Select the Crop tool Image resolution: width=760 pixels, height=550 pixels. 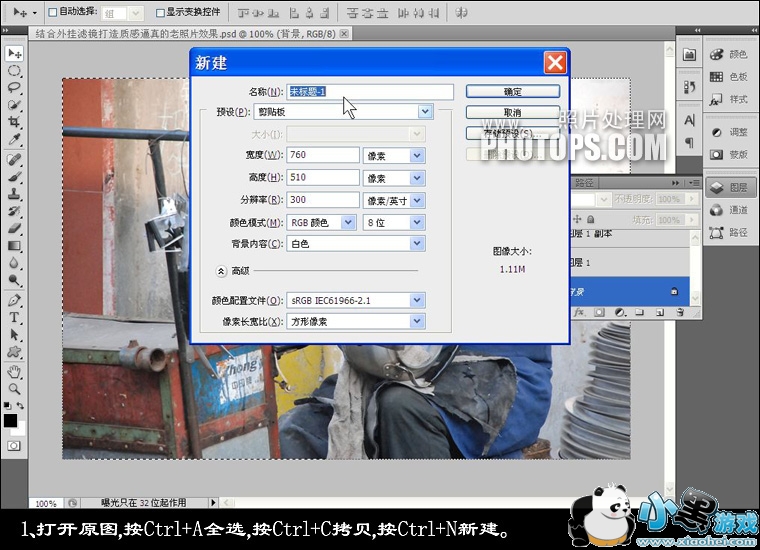(15, 122)
